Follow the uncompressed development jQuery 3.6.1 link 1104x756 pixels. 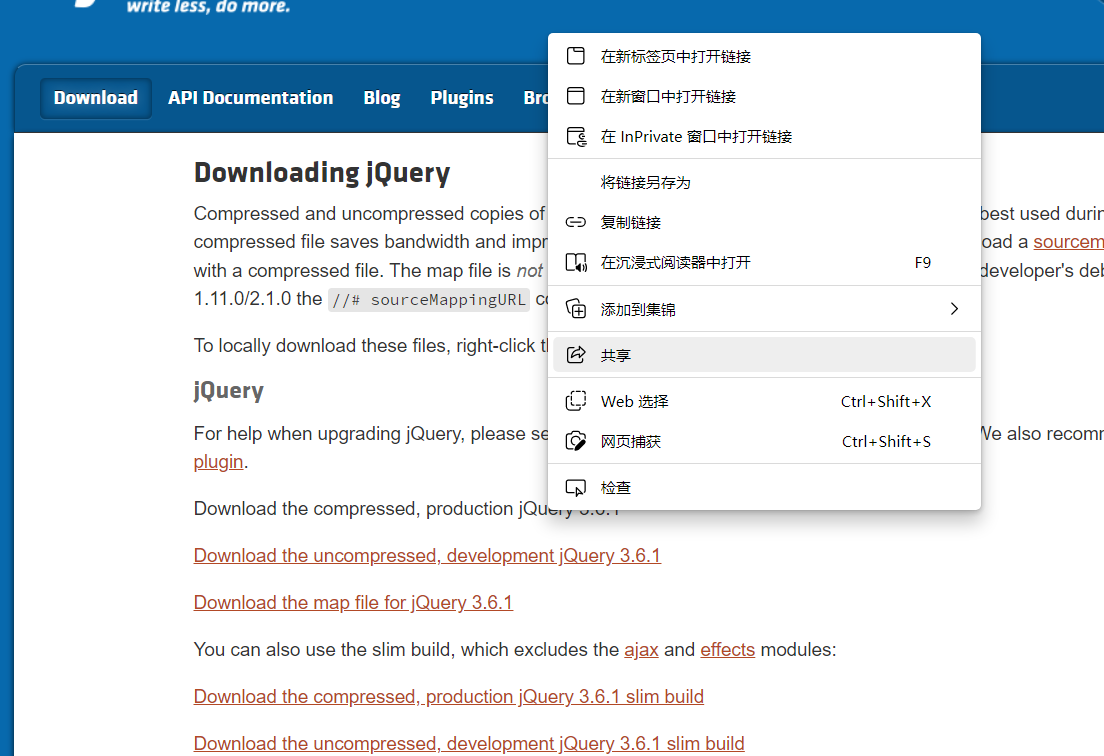[x=427, y=555]
